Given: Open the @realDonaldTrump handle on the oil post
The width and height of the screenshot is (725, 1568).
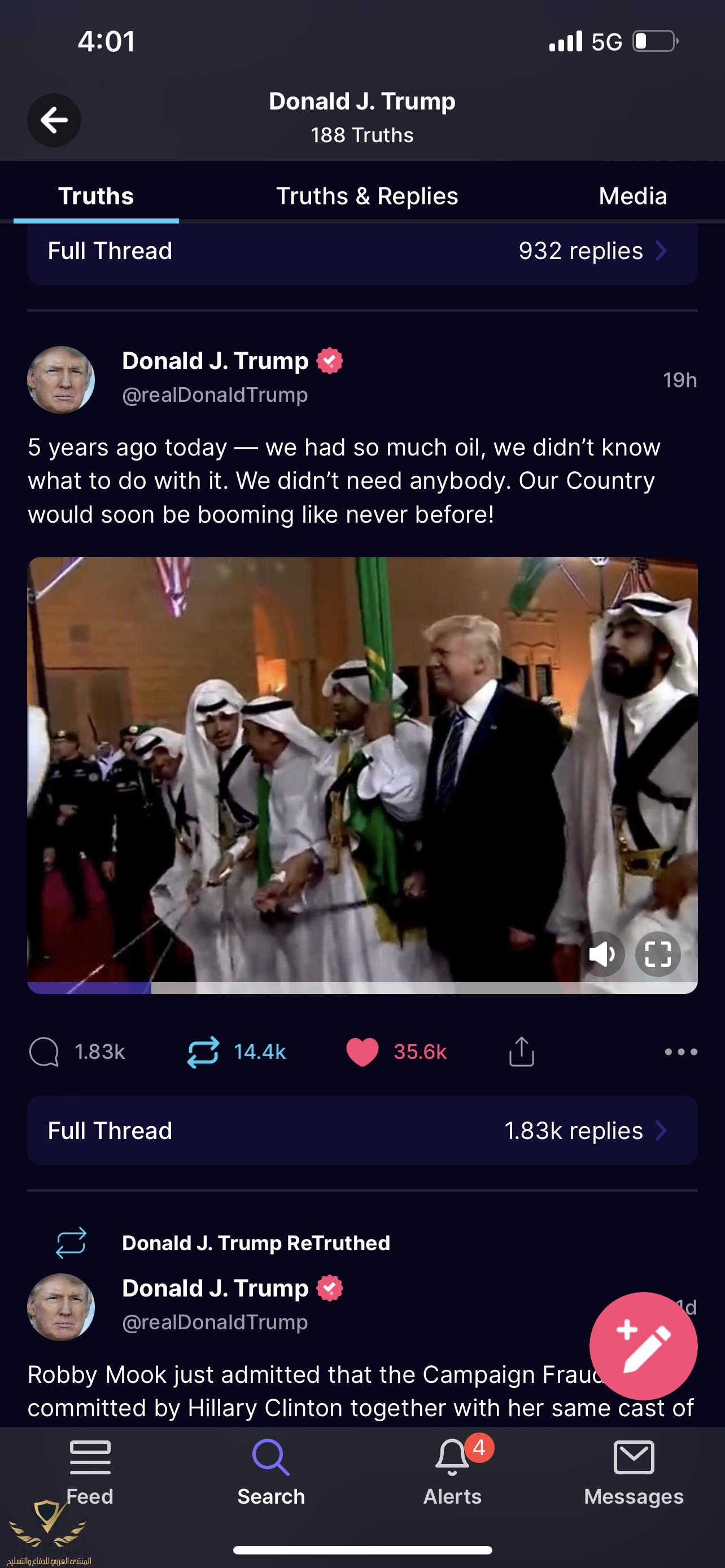Looking at the screenshot, I should click(215, 395).
